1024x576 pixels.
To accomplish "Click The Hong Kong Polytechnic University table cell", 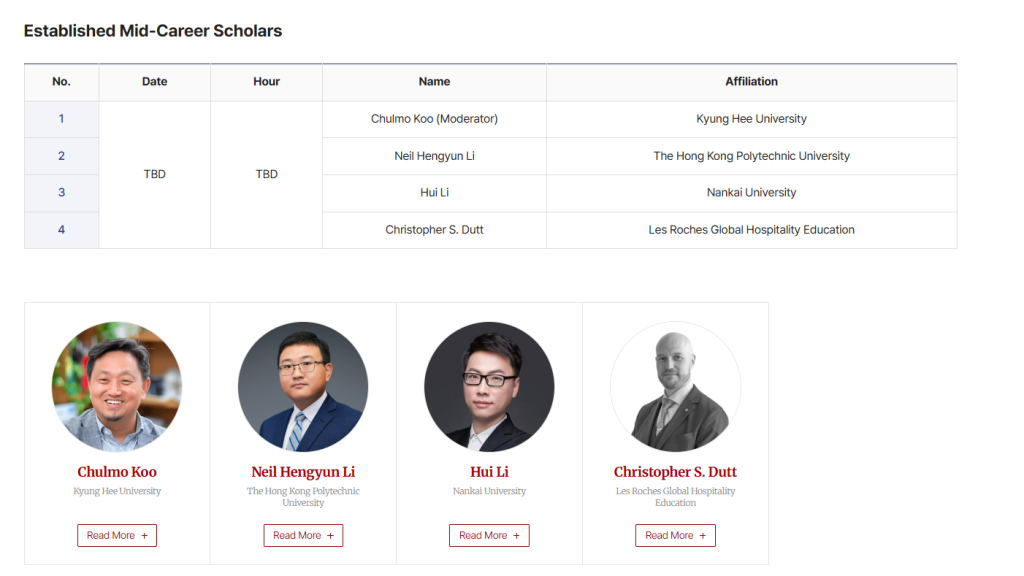I will (751, 156).
